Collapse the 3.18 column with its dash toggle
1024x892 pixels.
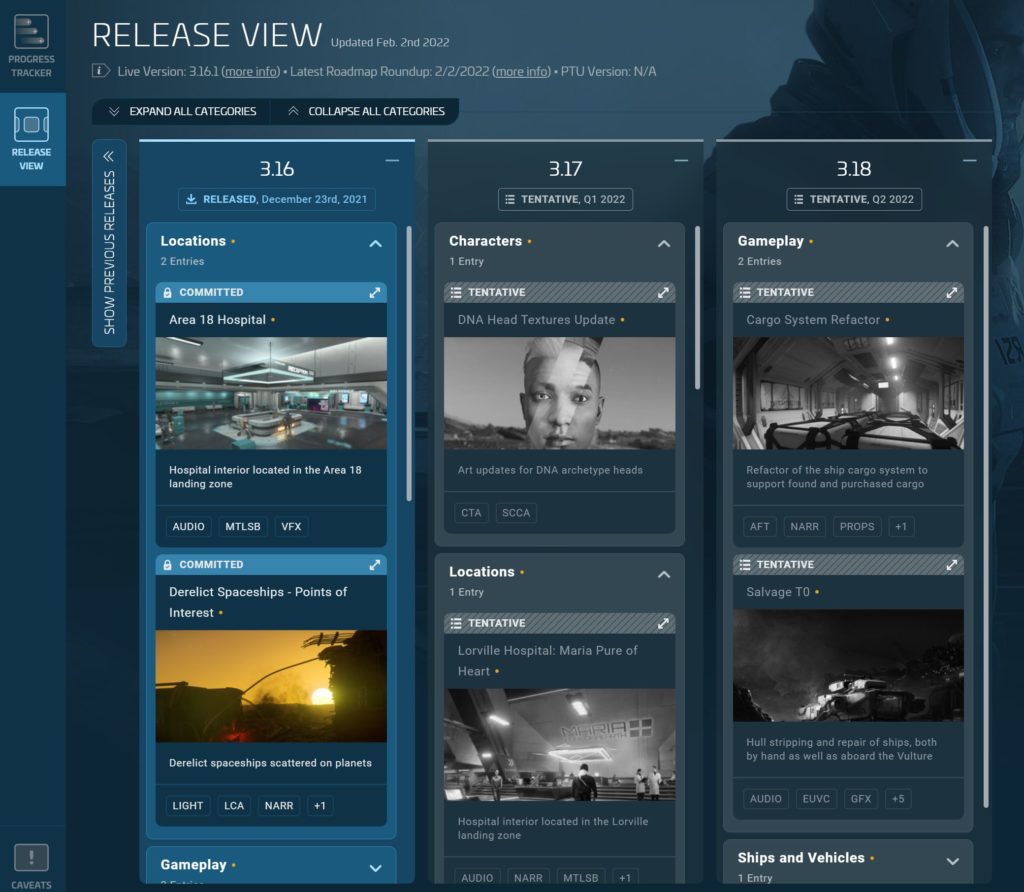point(968,158)
